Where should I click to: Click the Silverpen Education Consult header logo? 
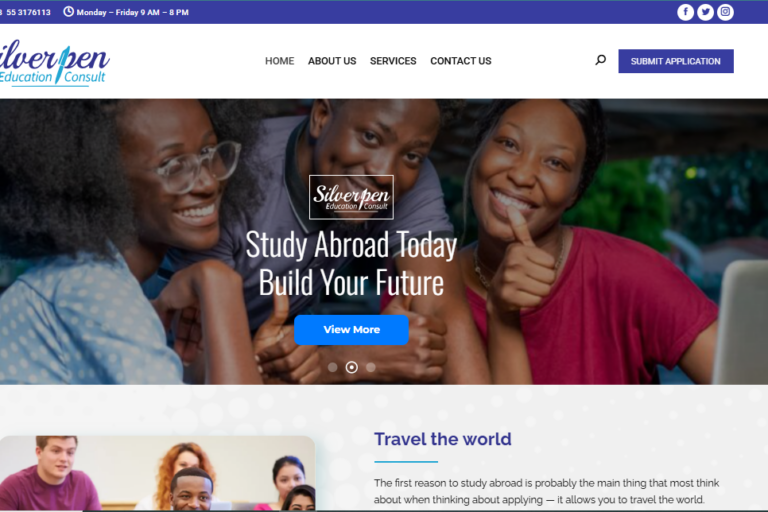pos(54,63)
